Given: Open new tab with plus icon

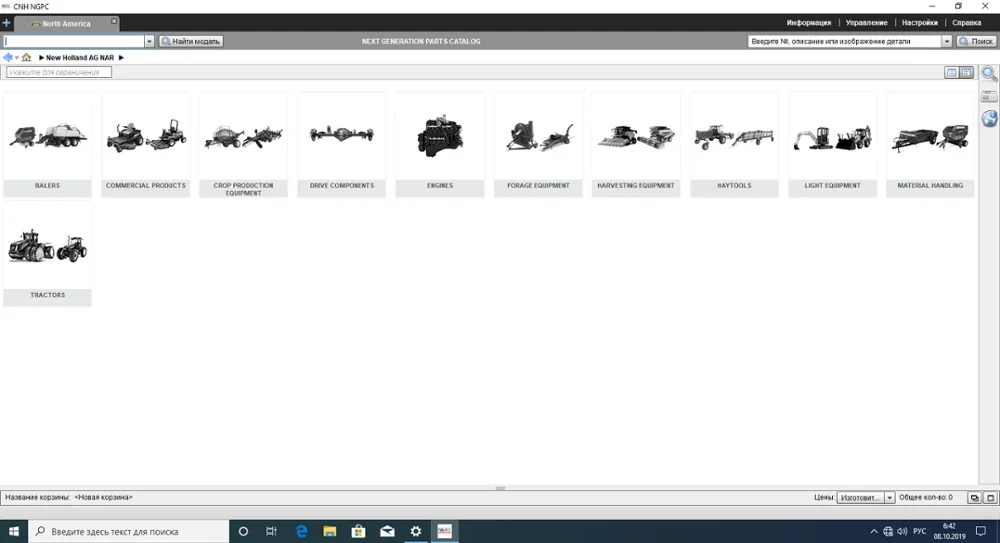Looking at the screenshot, I should tap(6, 23).
